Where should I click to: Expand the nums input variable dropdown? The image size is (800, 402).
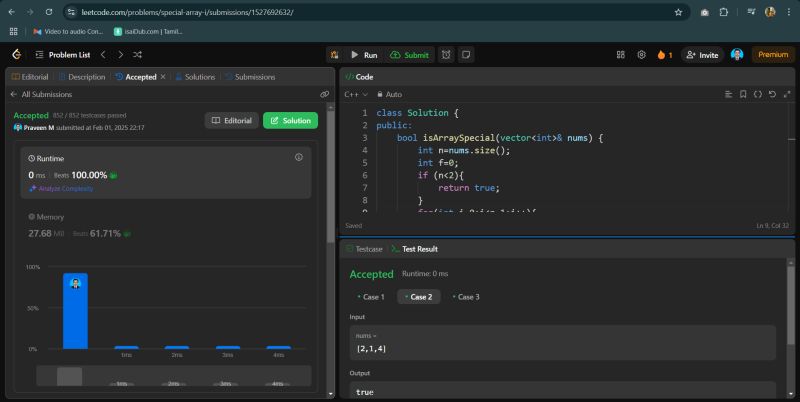coord(365,335)
